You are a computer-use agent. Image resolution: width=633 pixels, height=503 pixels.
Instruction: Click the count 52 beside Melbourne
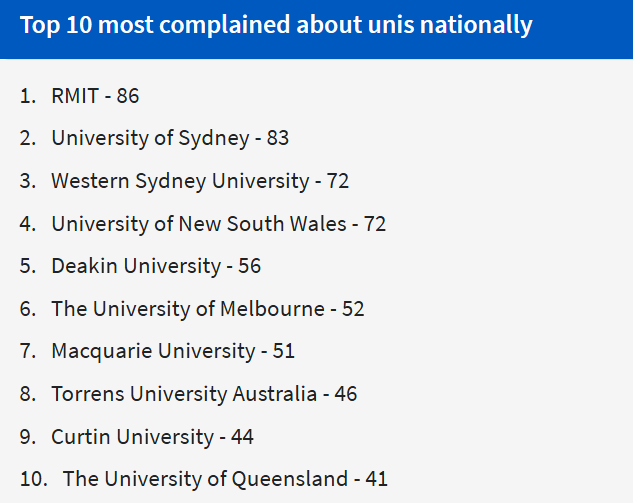[353, 309]
